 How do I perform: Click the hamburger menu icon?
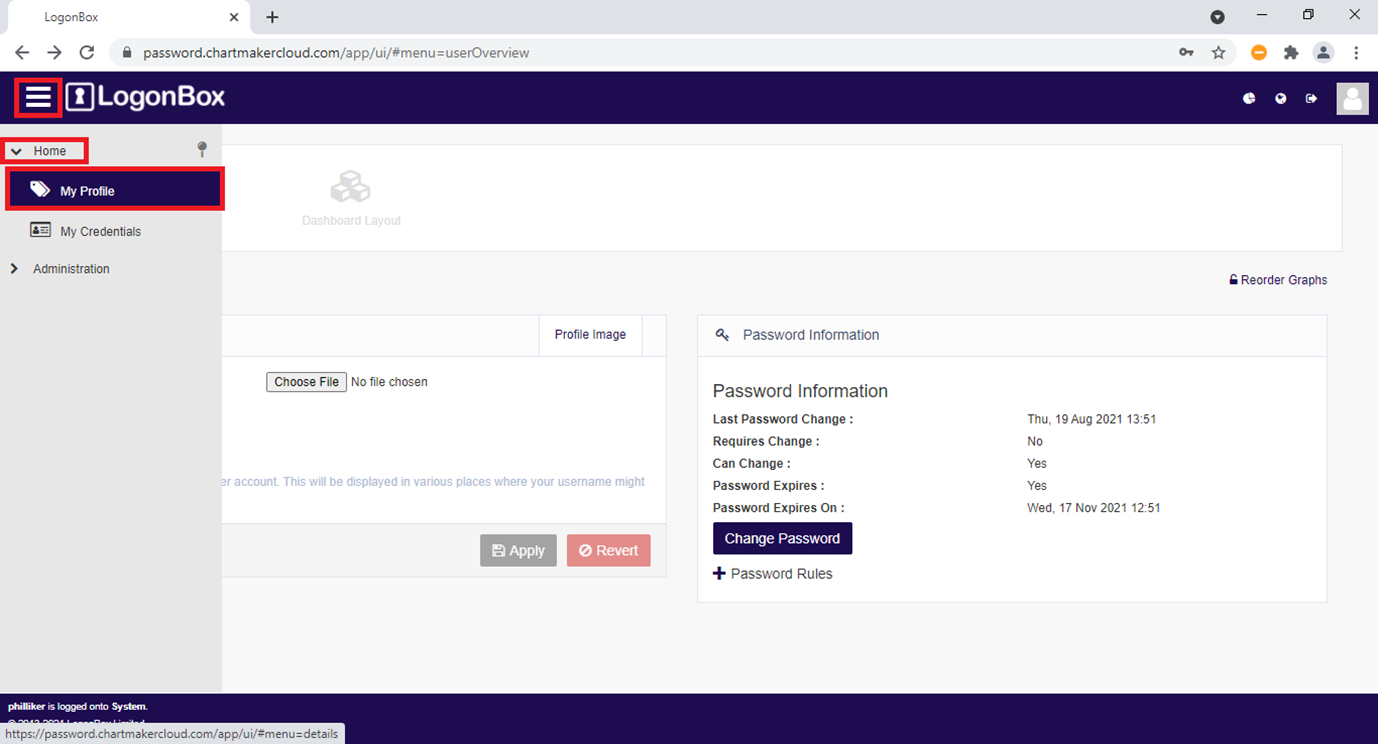pos(38,97)
